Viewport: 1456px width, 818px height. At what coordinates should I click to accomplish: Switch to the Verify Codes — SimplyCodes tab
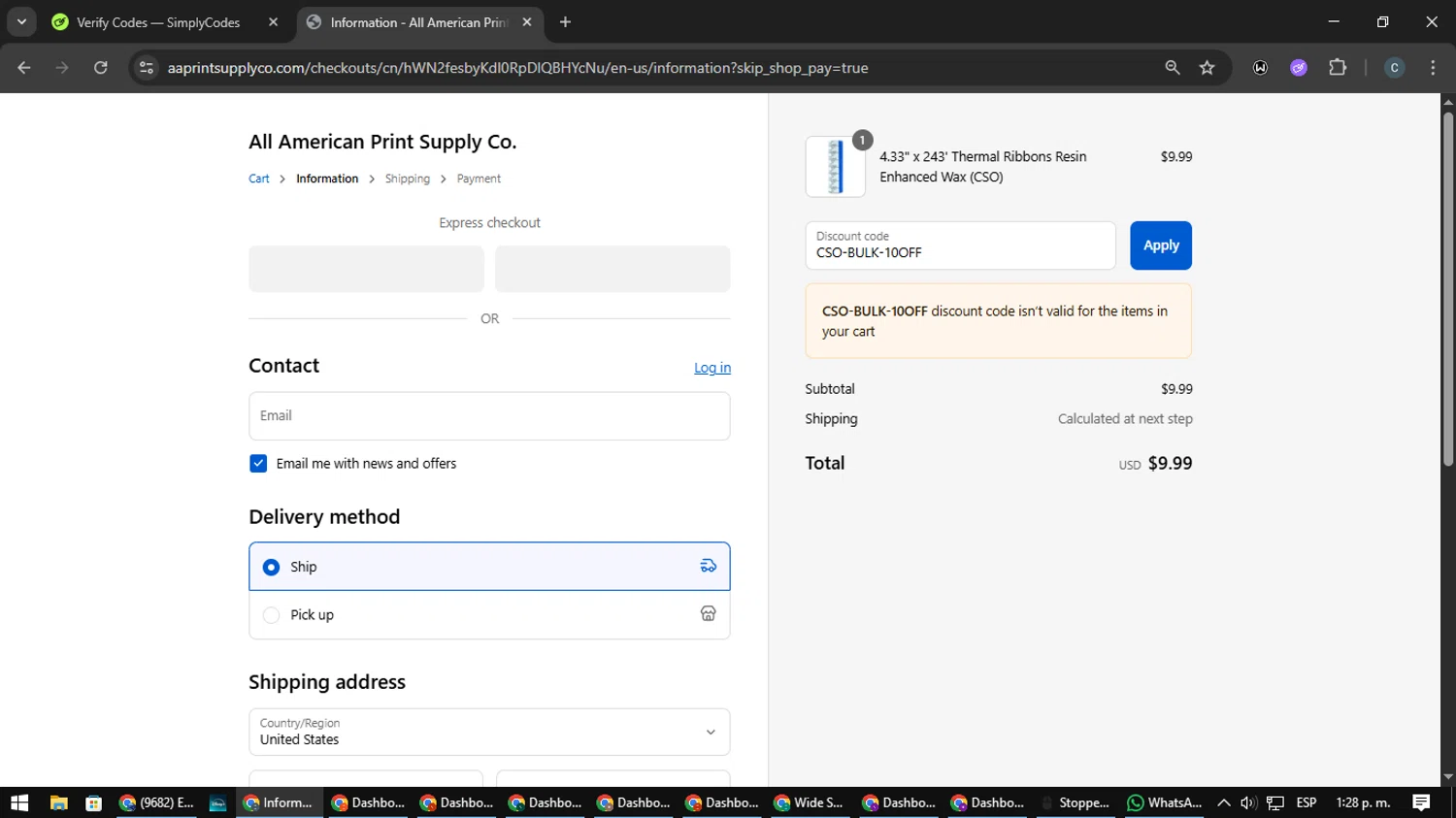158,22
